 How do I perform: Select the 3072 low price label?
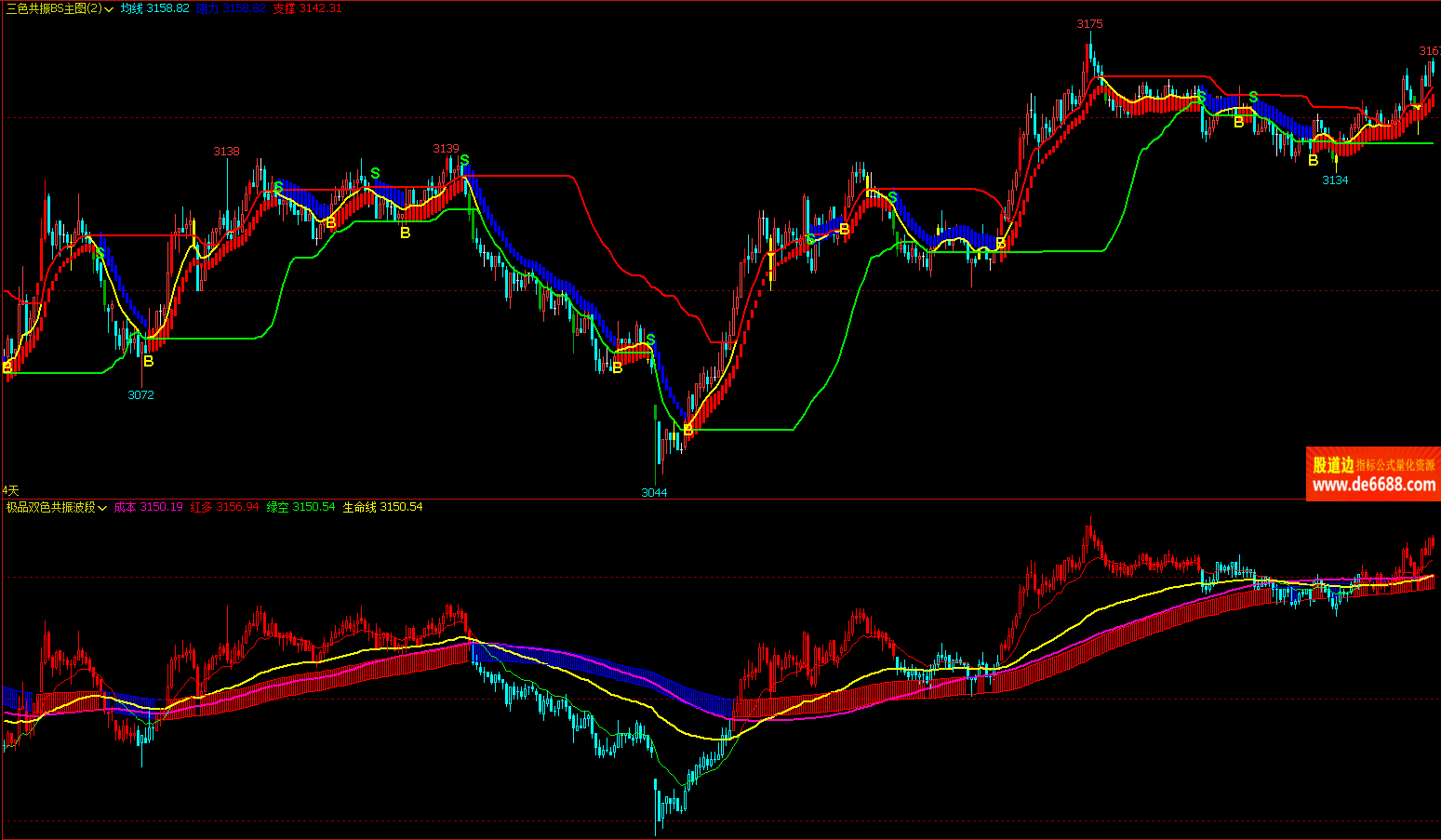140,394
